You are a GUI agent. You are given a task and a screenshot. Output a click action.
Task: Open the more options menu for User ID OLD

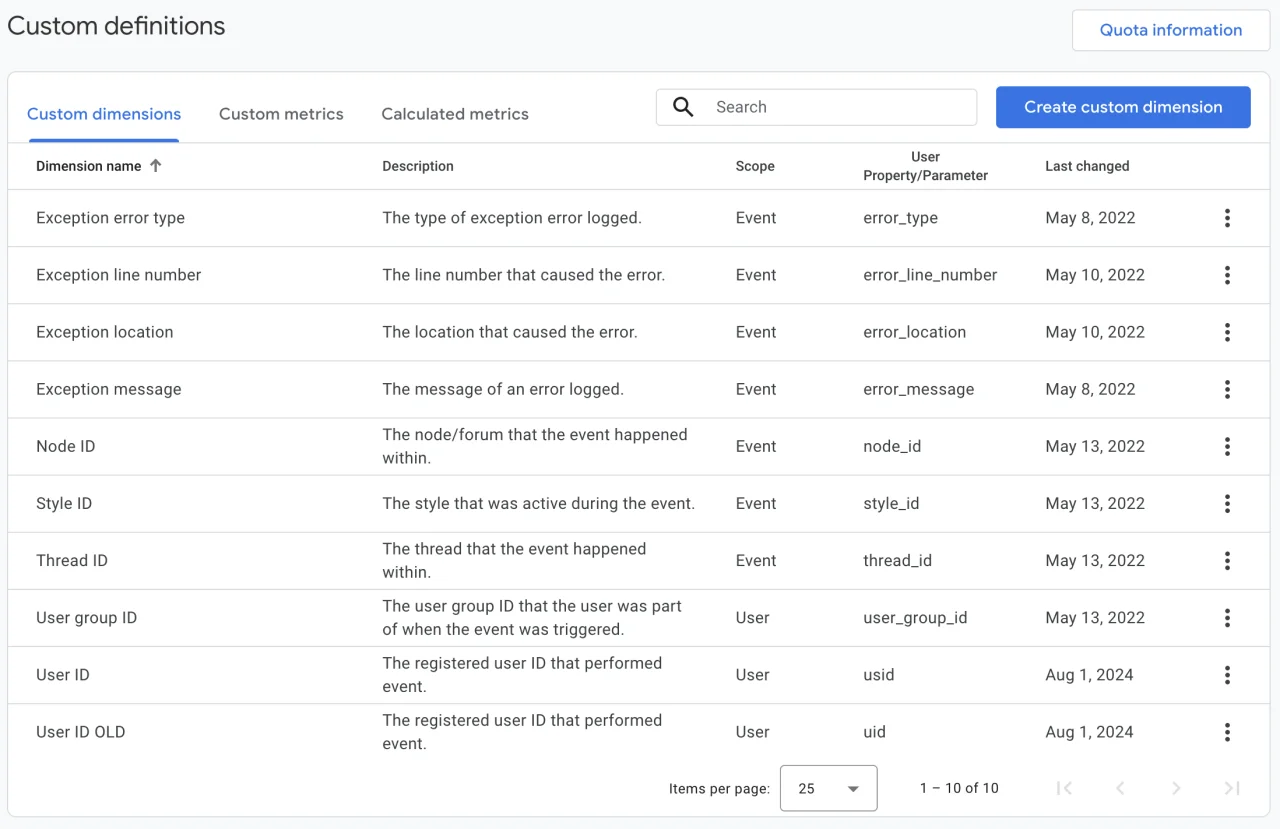pos(1227,731)
